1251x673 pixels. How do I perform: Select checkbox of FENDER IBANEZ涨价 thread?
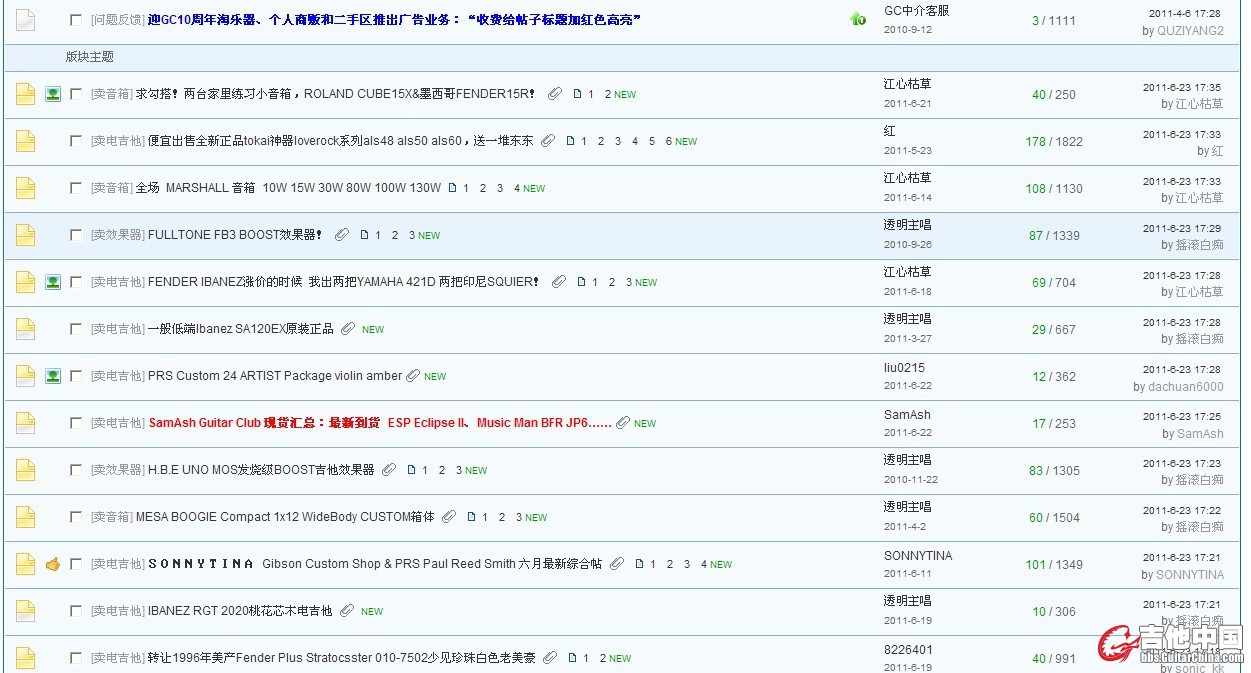pyautogui.click(x=76, y=282)
